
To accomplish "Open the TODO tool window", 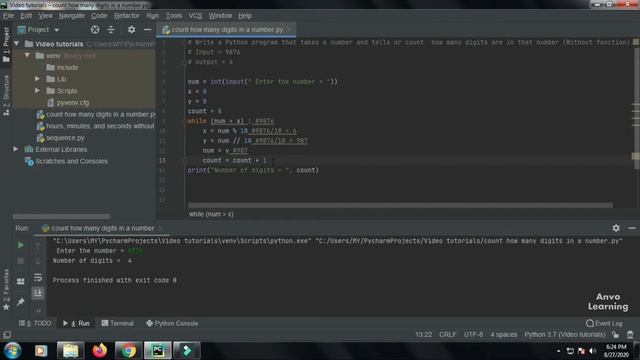I will point(35,323).
